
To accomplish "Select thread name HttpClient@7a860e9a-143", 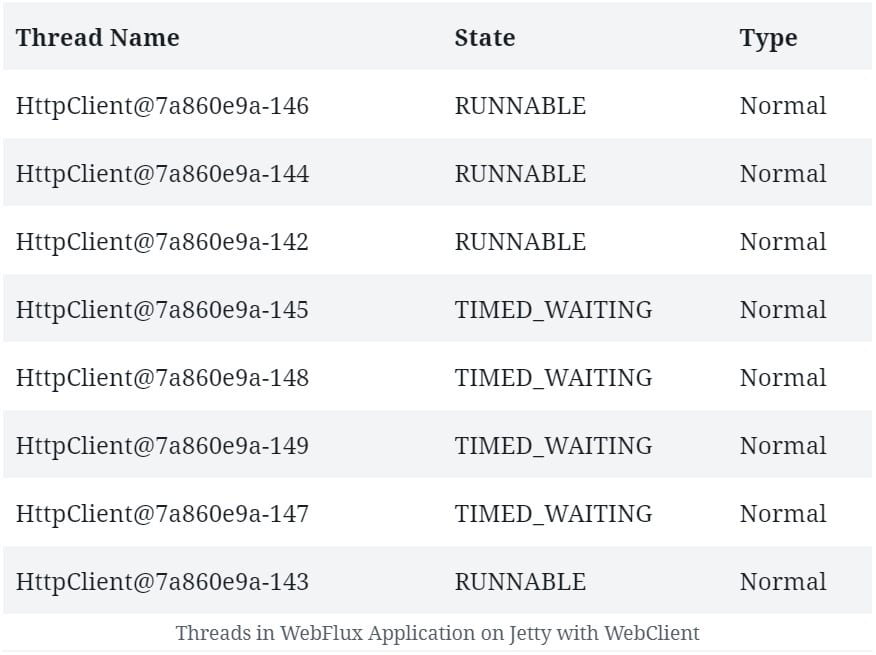I will [x=162, y=582].
